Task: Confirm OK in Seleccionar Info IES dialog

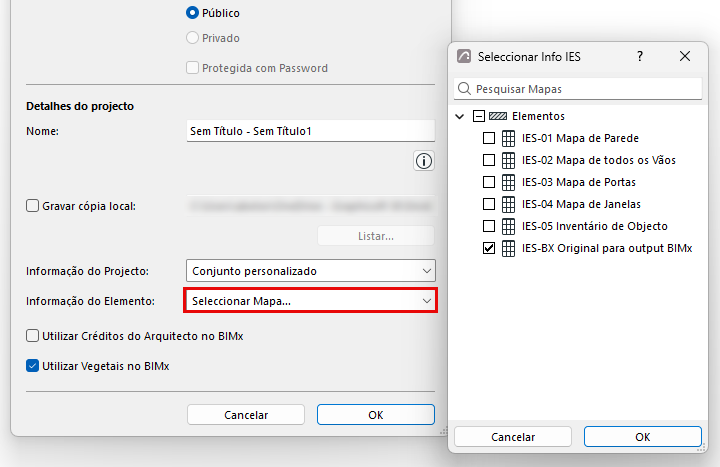Action: coord(643,437)
